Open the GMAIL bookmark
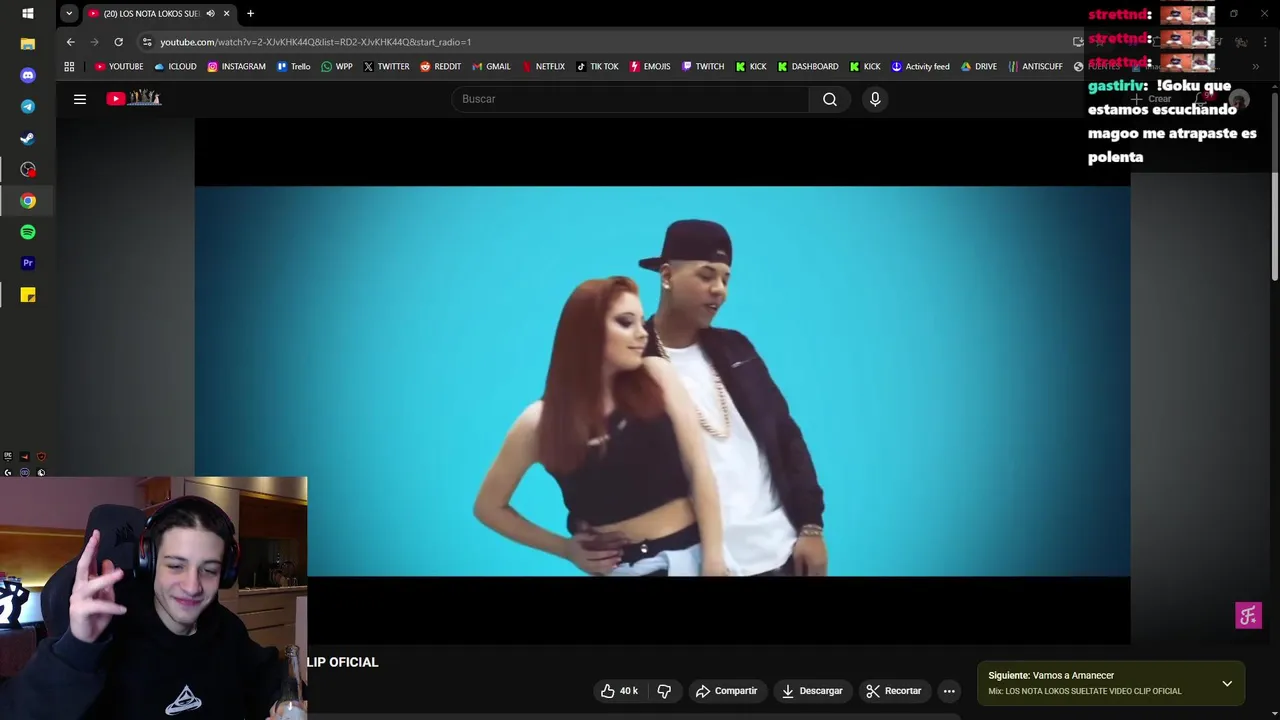Image resolution: width=1280 pixels, height=720 pixels. click(490, 67)
